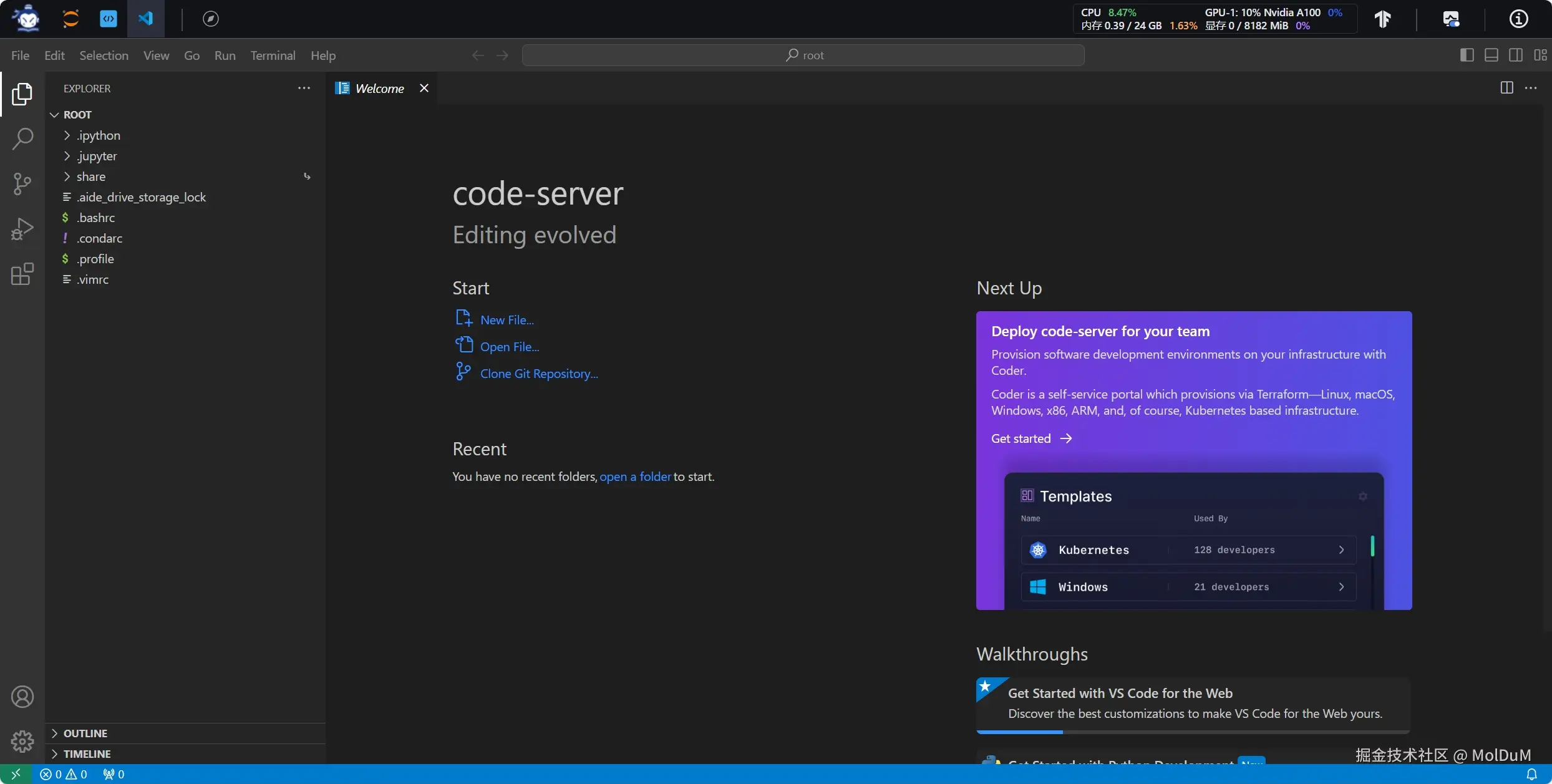
Task: Open Run and Debug view
Action: 22,229
